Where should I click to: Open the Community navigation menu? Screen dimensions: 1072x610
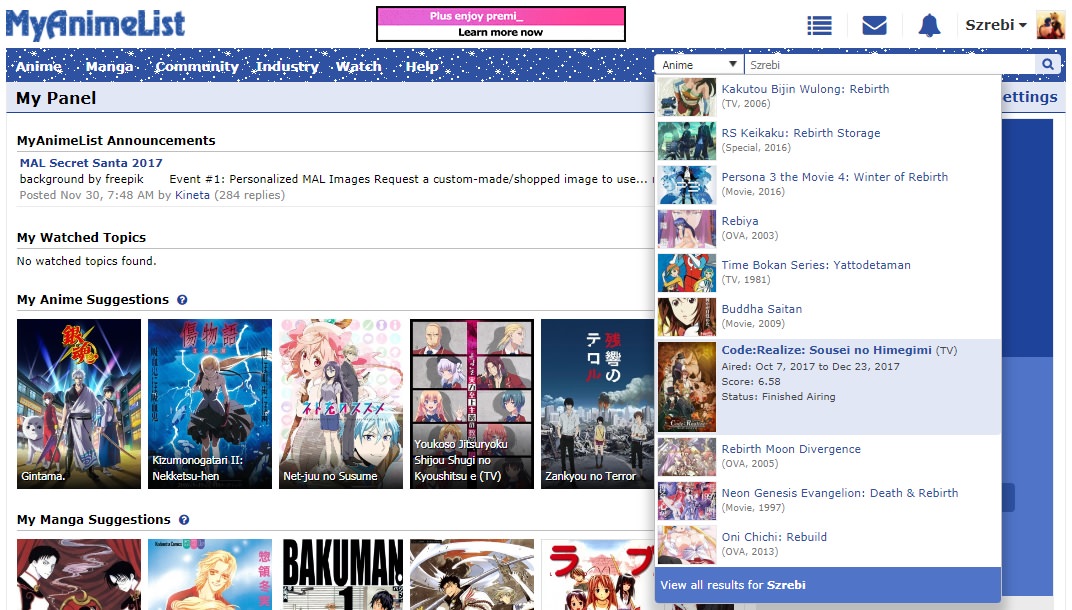click(x=197, y=66)
